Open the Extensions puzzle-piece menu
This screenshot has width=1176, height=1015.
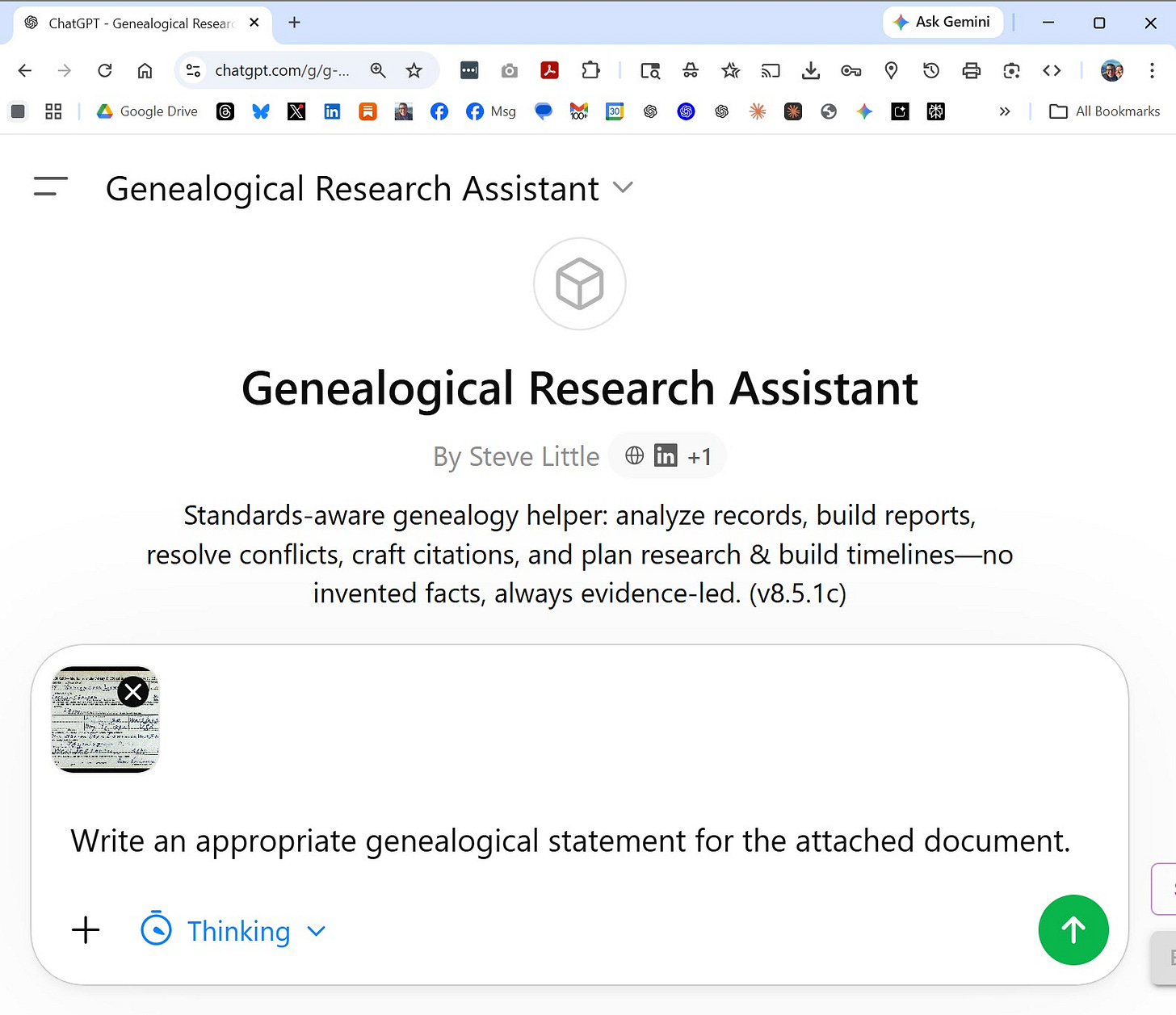(x=590, y=70)
